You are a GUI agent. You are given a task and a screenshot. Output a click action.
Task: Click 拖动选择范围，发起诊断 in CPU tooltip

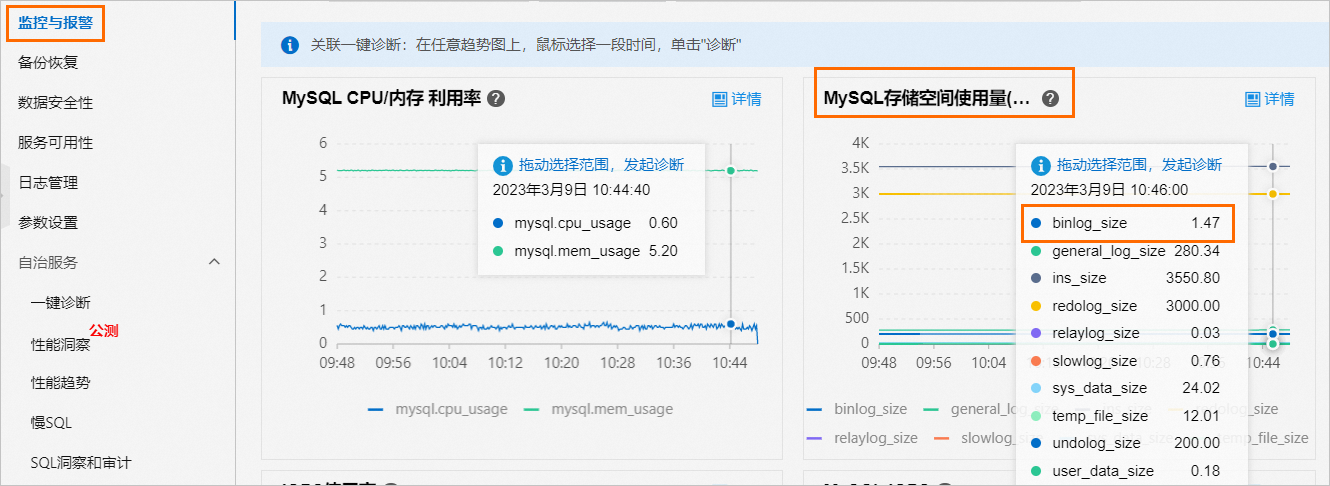tap(601, 165)
